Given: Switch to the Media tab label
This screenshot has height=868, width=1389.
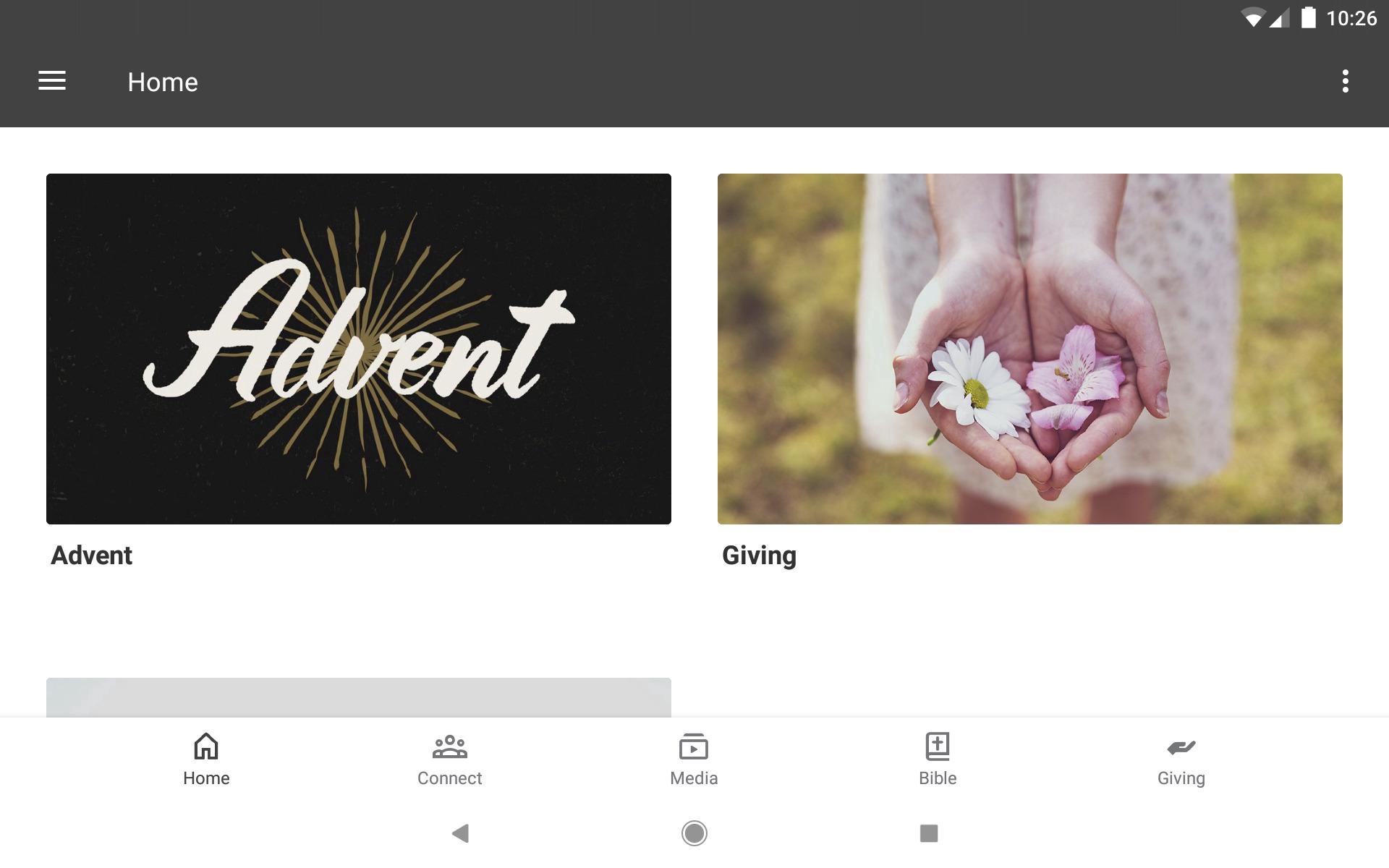Looking at the screenshot, I should (x=694, y=778).
